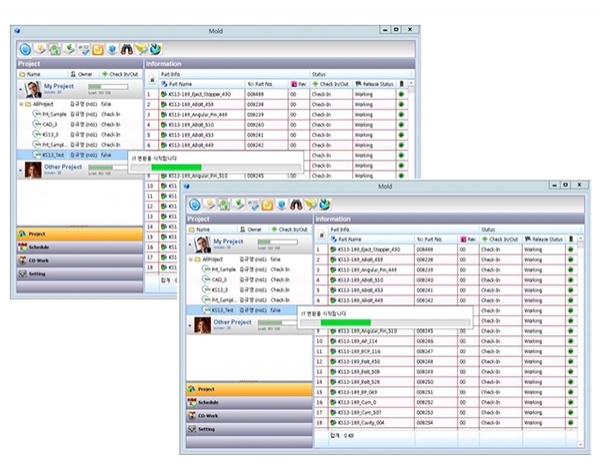Click the part icon beside KS13-189_Eject_Stopper_490
600x473 pixels.
point(333,249)
